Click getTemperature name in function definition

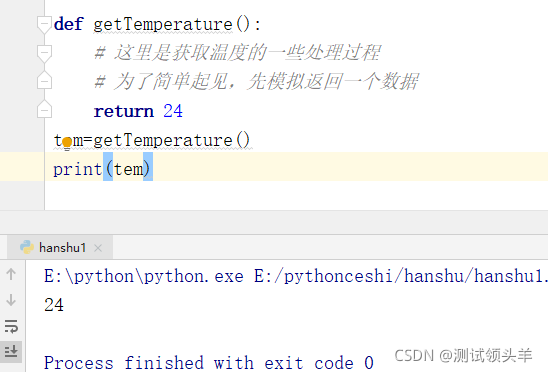click(x=163, y=24)
